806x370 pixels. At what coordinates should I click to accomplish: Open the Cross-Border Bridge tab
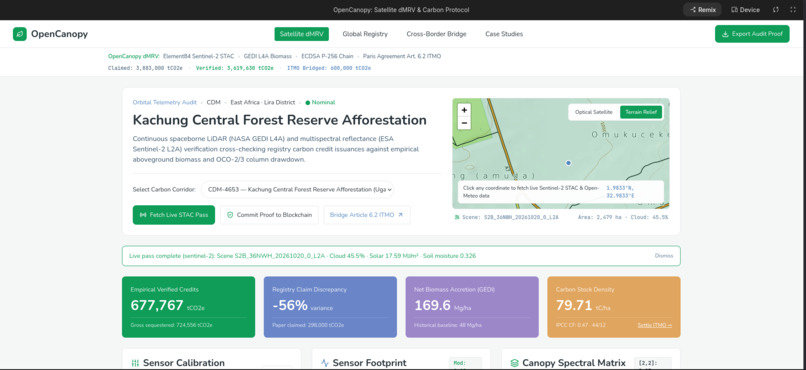coord(436,34)
